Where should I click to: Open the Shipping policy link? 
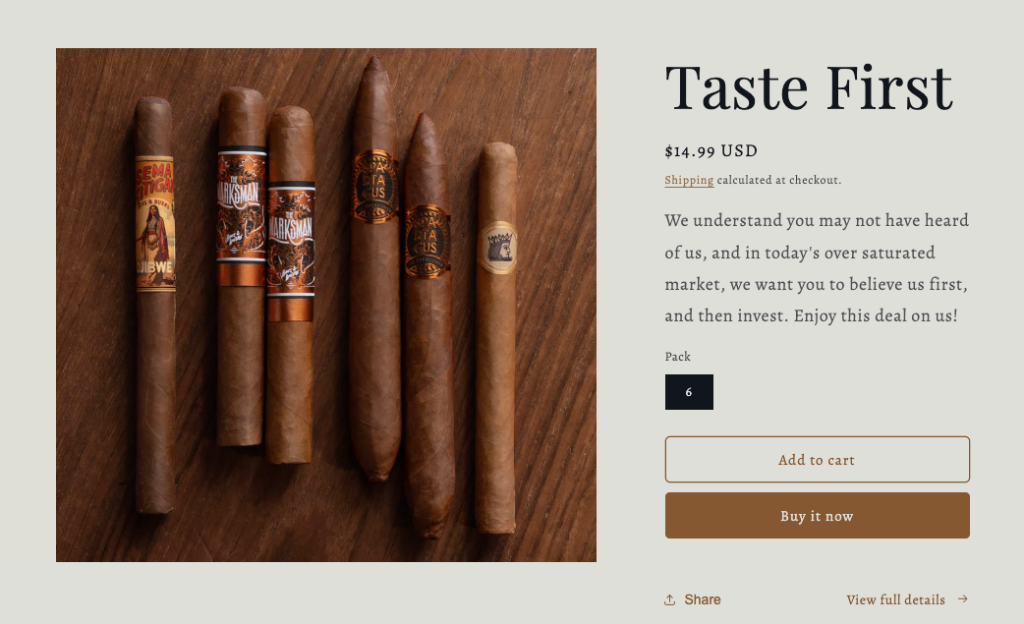click(x=689, y=180)
